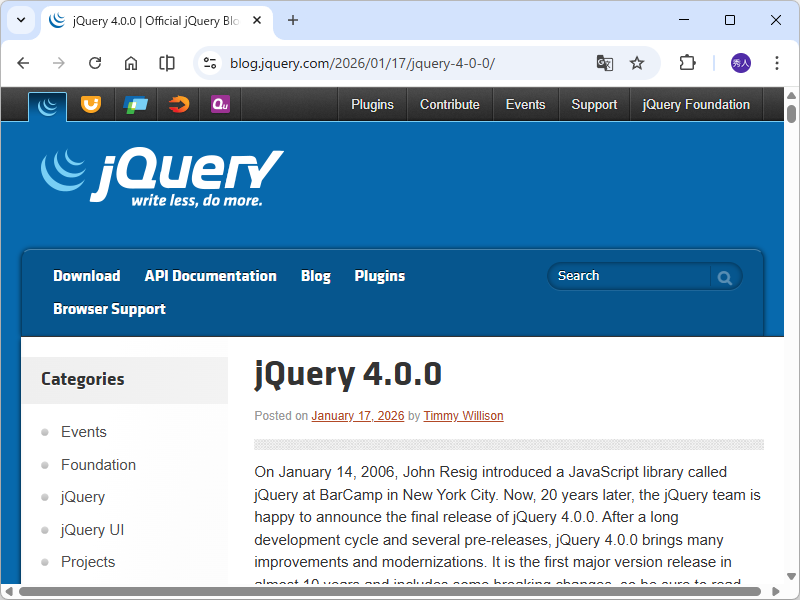Open the Timmy Willison author link
800x600 pixels.
tap(463, 416)
